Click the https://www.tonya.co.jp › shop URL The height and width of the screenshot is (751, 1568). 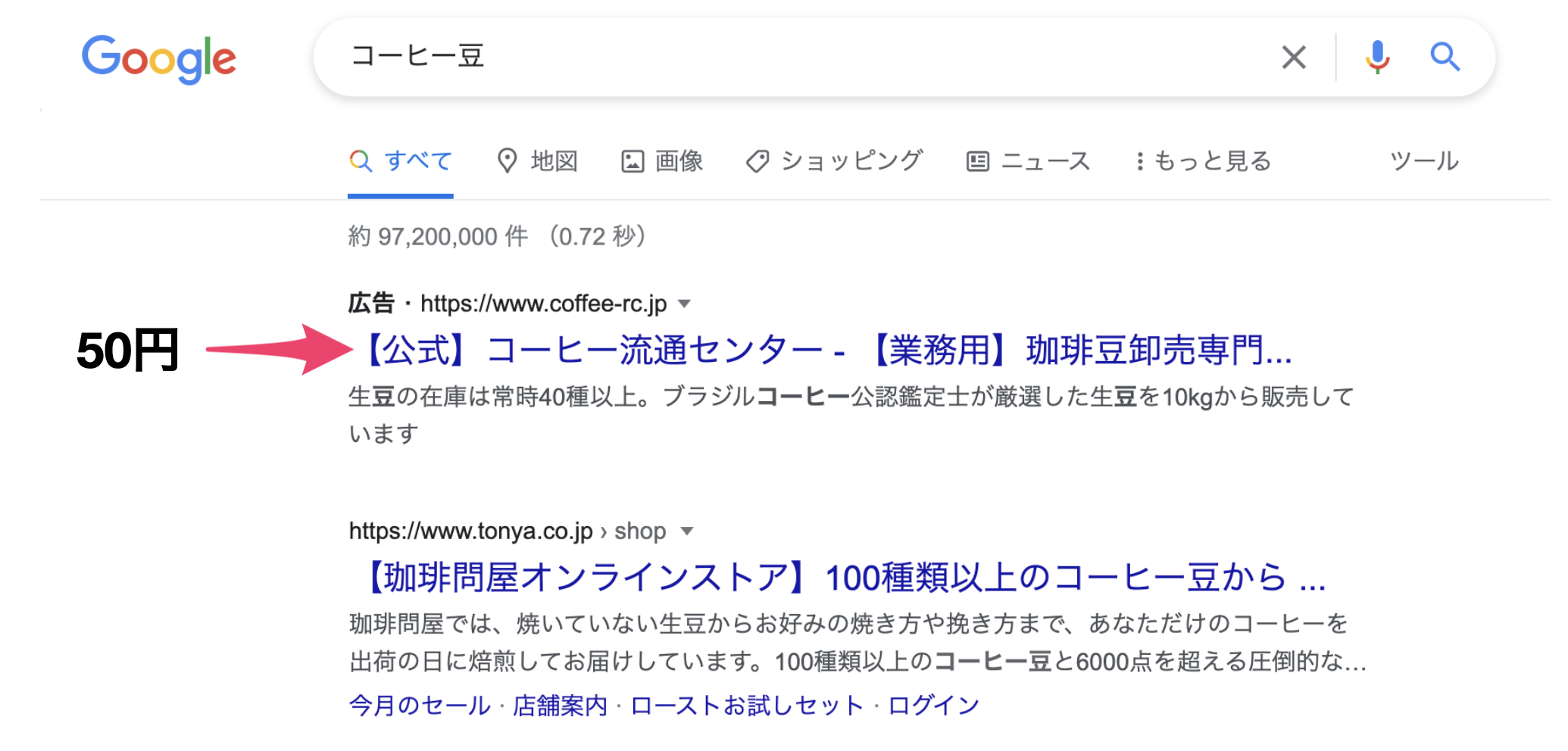(x=507, y=531)
